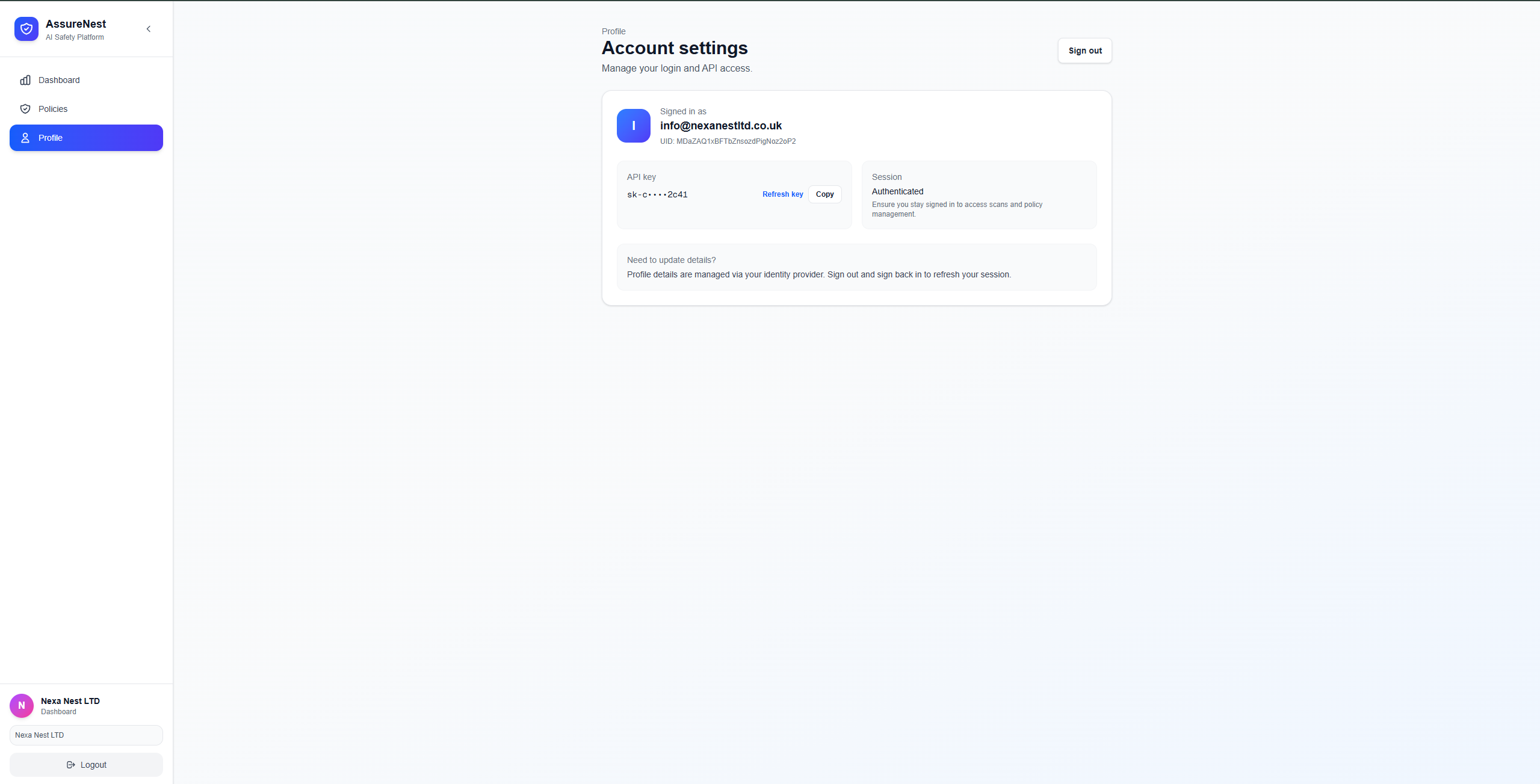Click the Profile person icon in sidebar

click(25, 138)
